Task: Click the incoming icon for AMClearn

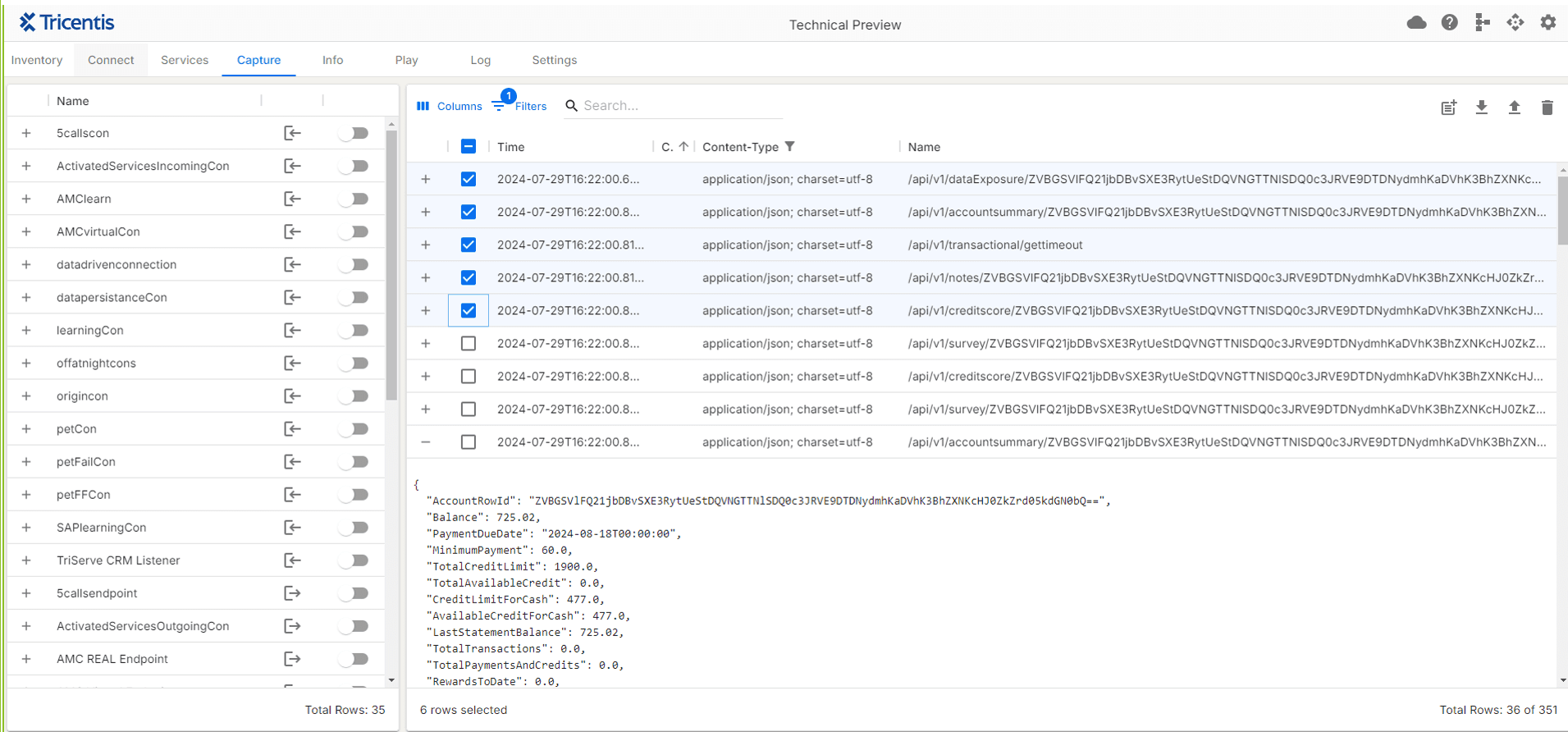Action: pyautogui.click(x=292, y=199)
